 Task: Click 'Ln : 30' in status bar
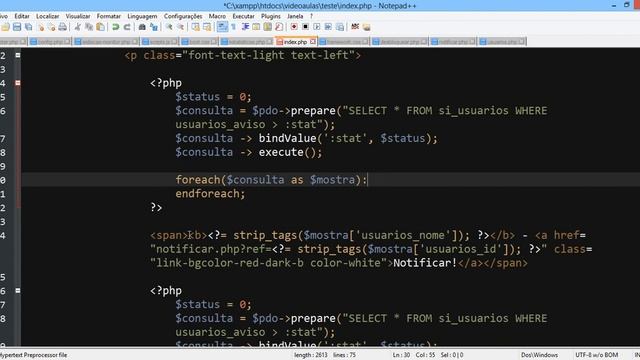(401, 355)
